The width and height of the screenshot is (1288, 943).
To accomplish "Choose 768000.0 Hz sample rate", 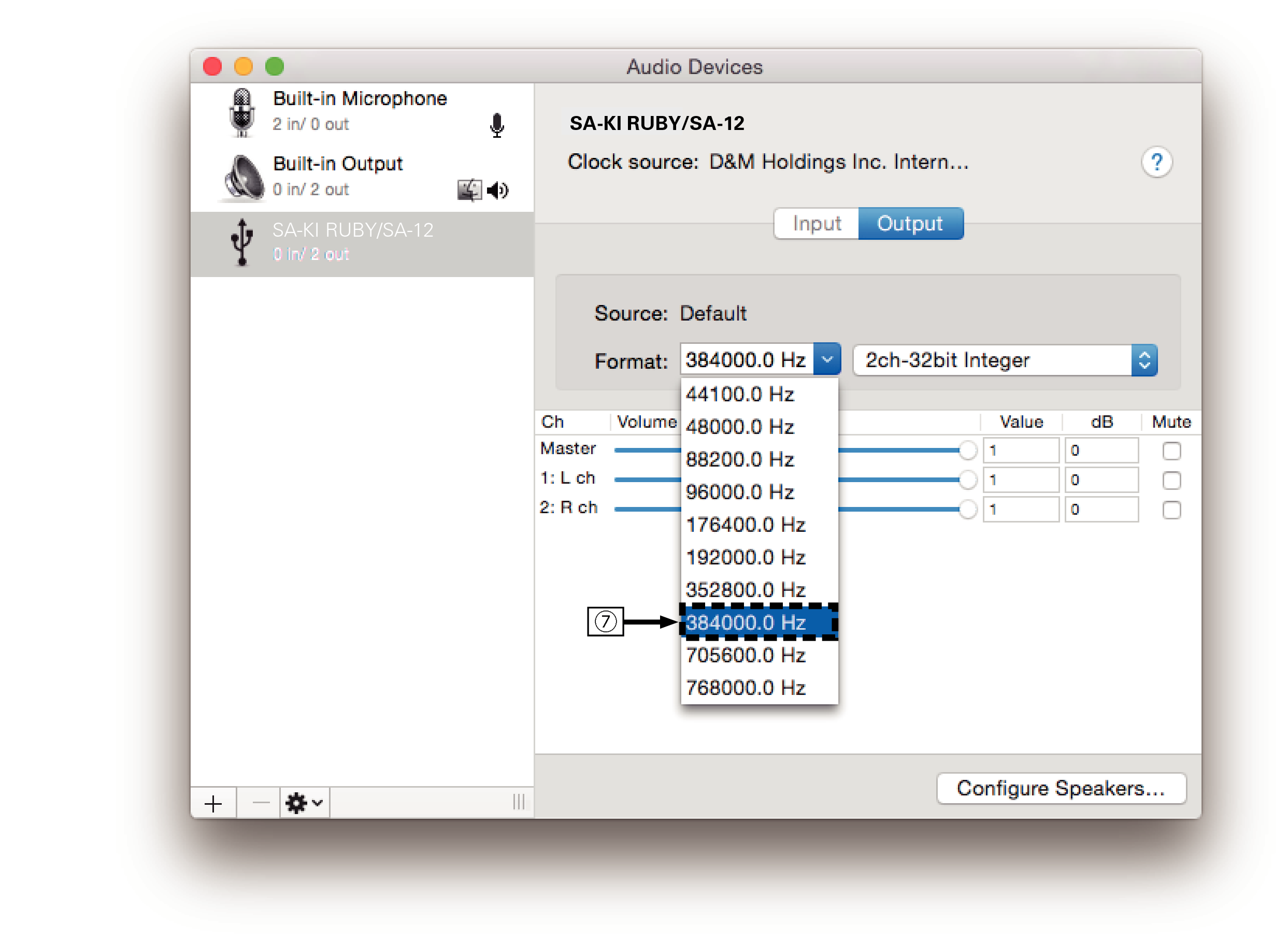I will point(759,688).
